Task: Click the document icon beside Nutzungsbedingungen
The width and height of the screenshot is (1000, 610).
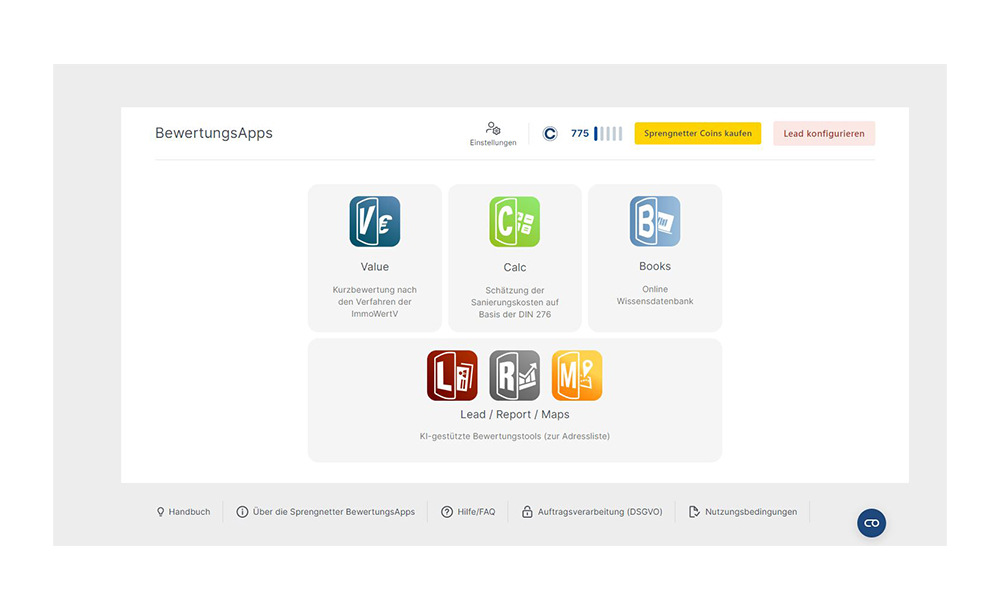Action: [x=695, y=512]
